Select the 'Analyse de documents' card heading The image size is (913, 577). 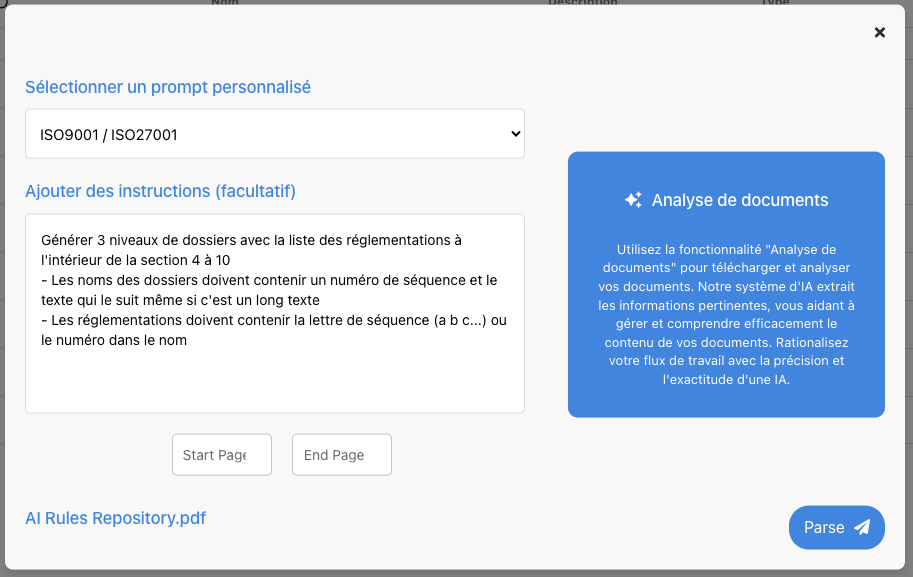(740, 200)
